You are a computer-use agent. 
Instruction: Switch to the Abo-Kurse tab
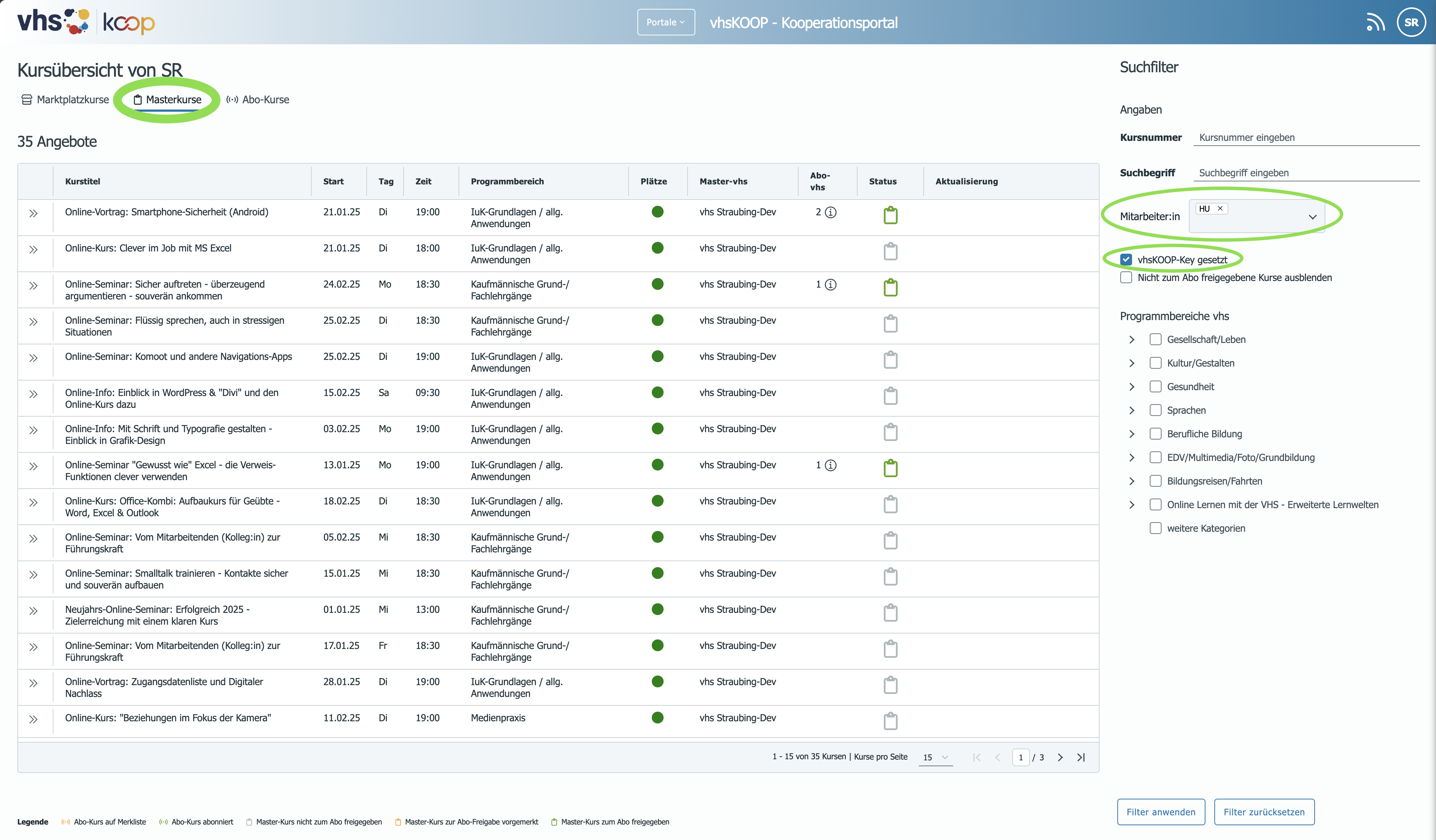pos(257,100)
